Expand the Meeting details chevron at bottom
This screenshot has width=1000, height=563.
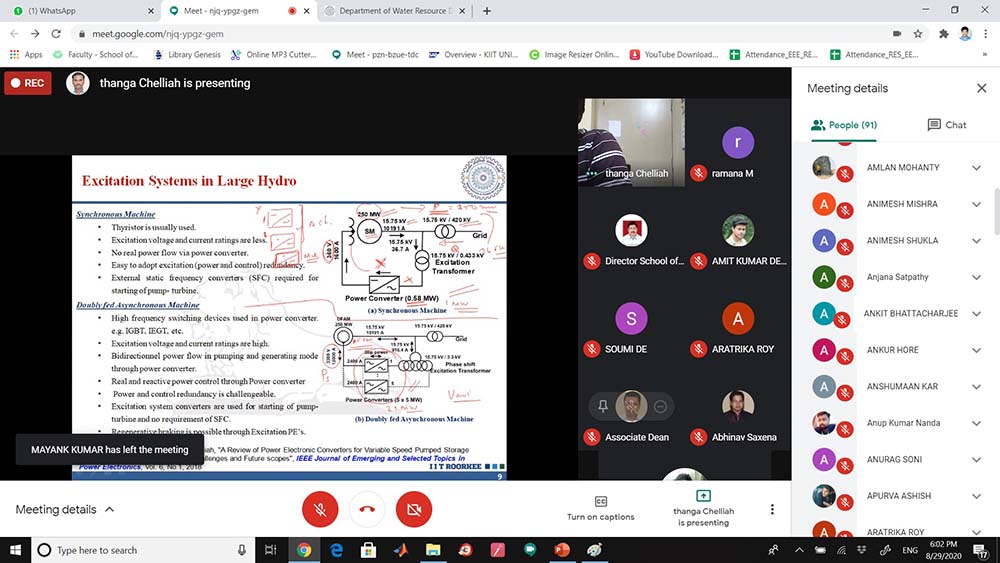pos(109,509)
